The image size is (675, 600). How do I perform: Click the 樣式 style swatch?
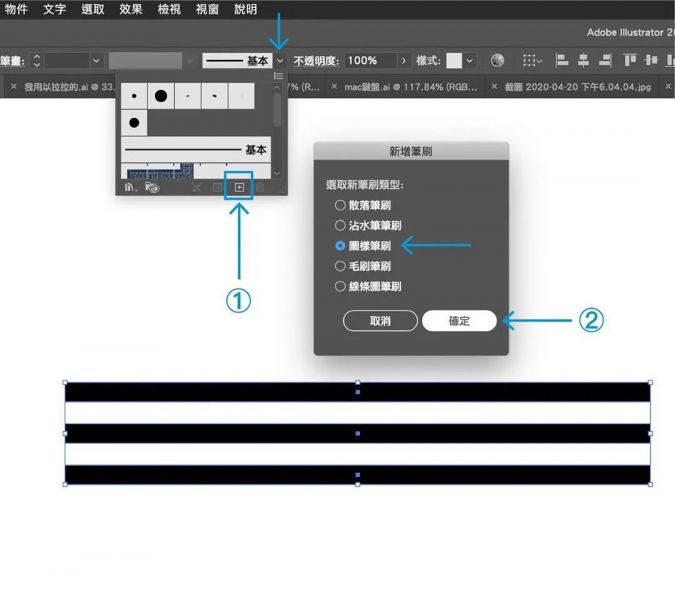pos(454,61)
